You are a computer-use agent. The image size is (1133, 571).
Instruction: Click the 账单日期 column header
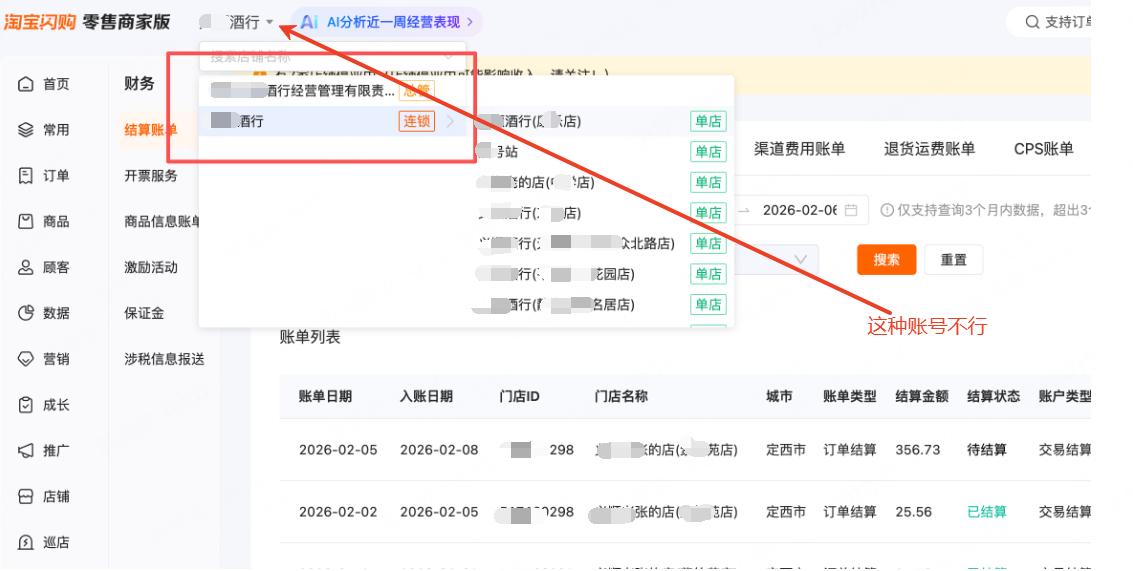pos(325,396)
